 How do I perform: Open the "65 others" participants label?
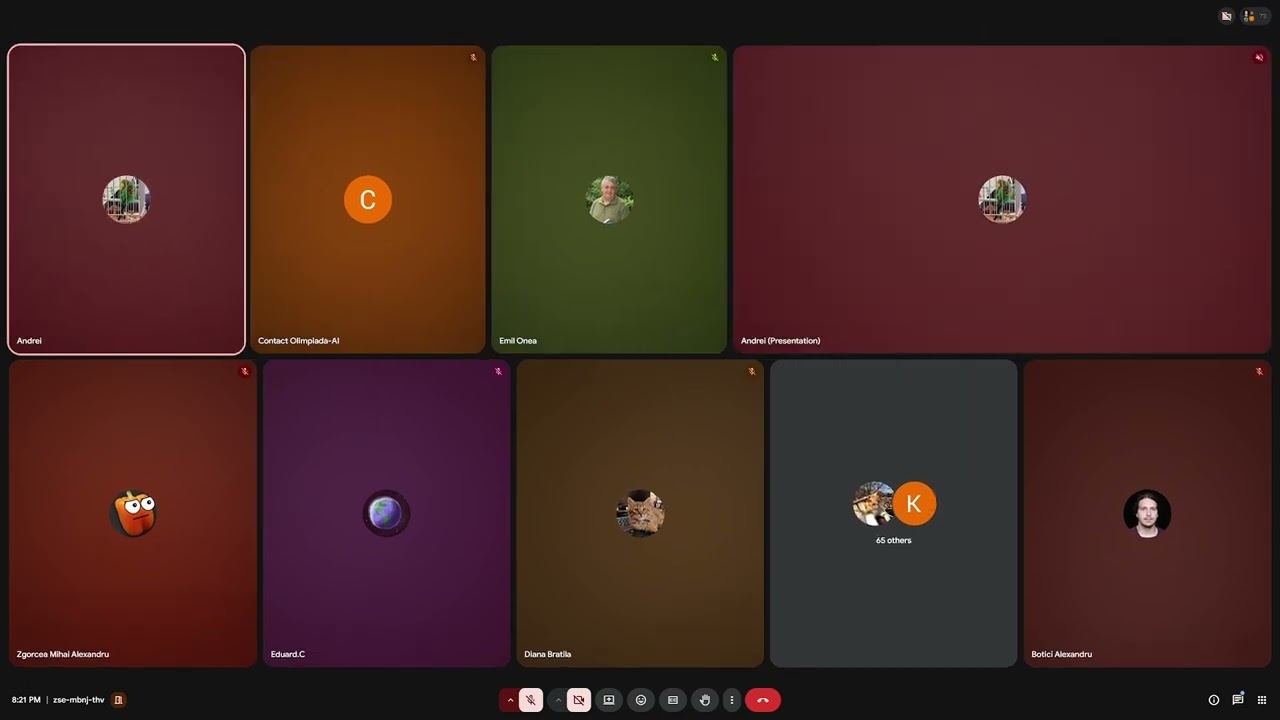pos(893,540)
